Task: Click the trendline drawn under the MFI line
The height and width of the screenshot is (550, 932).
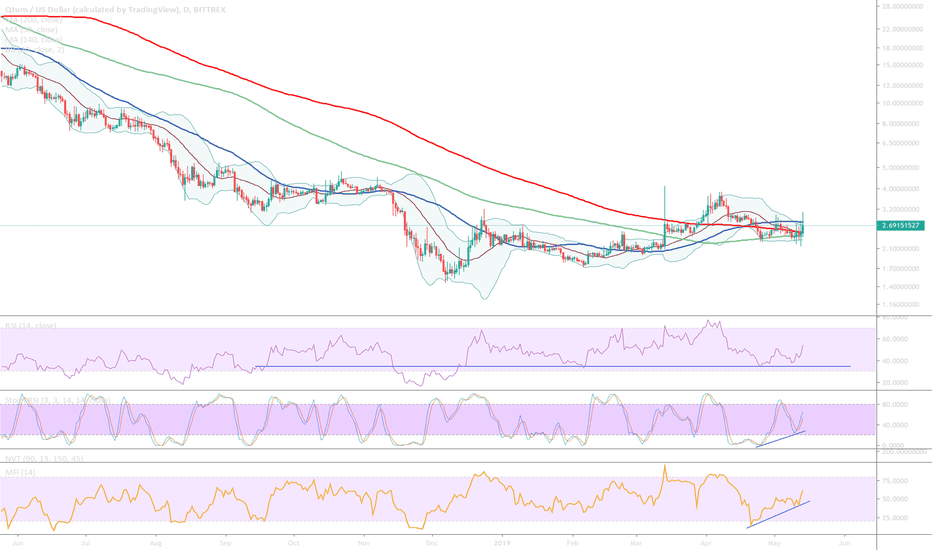Action: (778, 514)
